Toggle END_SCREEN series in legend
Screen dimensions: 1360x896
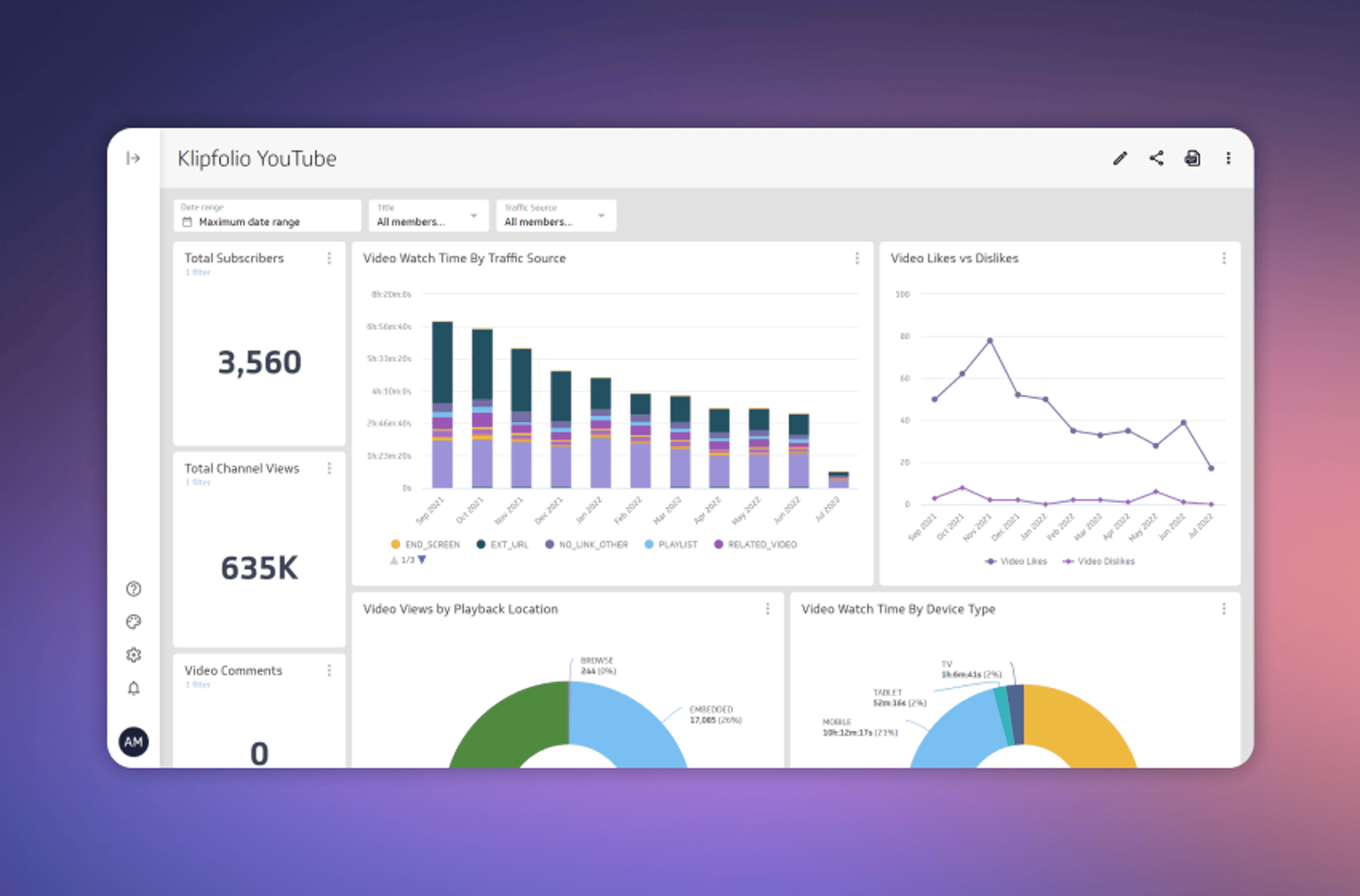coord(425,545)
